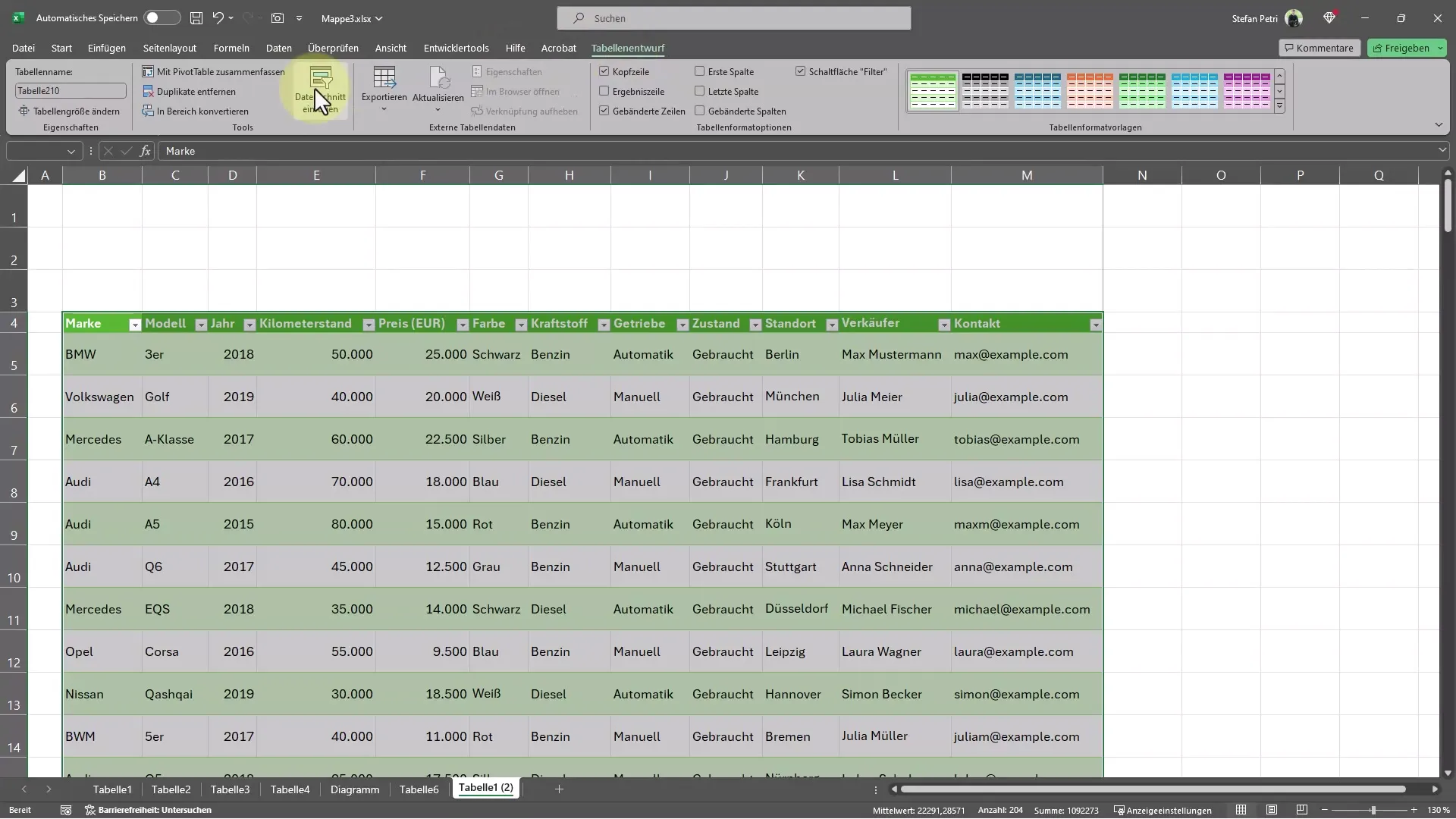Image resolution: width=1456 pixels, height=819 pixels.
Task: Select the green table style swatch
Action: tap(1142, 91)
